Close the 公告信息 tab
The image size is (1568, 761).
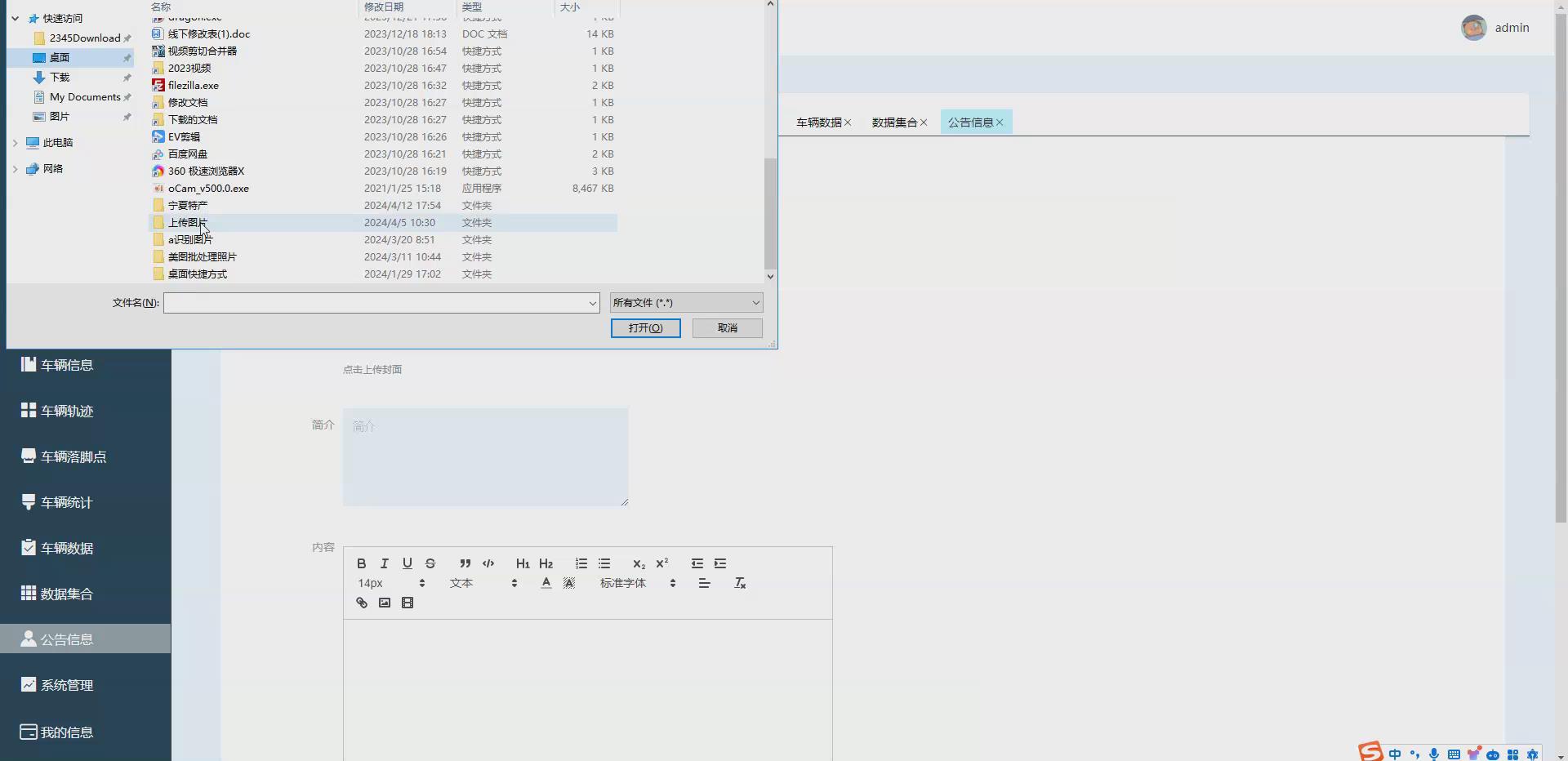pos(1000,122)
